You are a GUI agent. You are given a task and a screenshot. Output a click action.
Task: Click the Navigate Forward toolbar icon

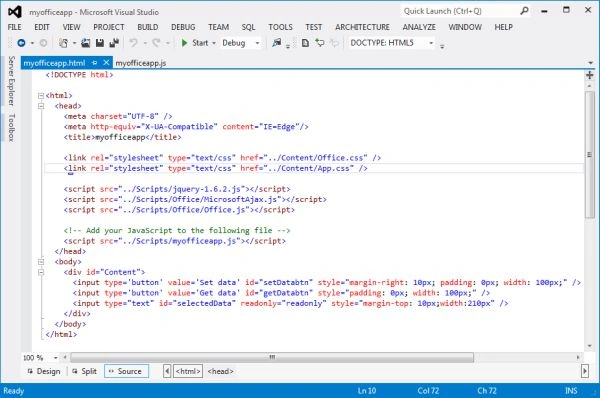43,43
